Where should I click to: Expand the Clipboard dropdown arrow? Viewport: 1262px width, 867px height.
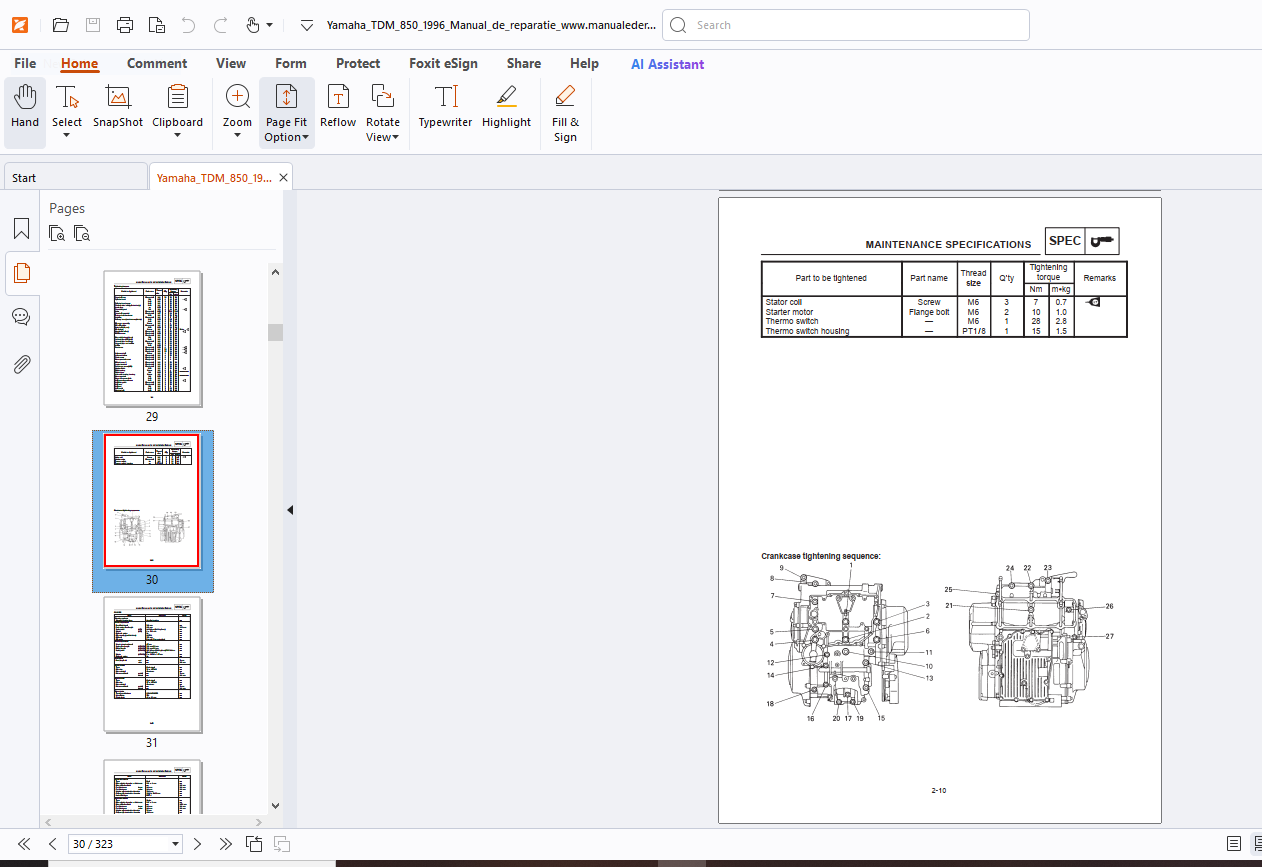pyautogui.click(x=177, y=136)
